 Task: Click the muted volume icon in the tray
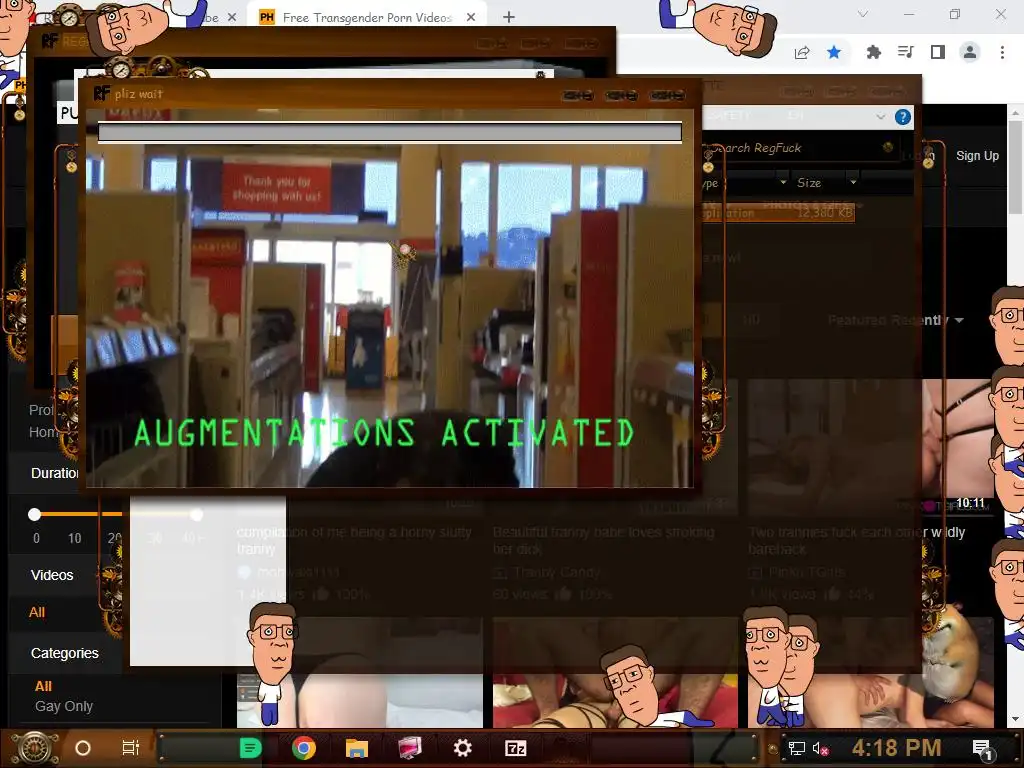pyautogui.click(x=820, y=748)
